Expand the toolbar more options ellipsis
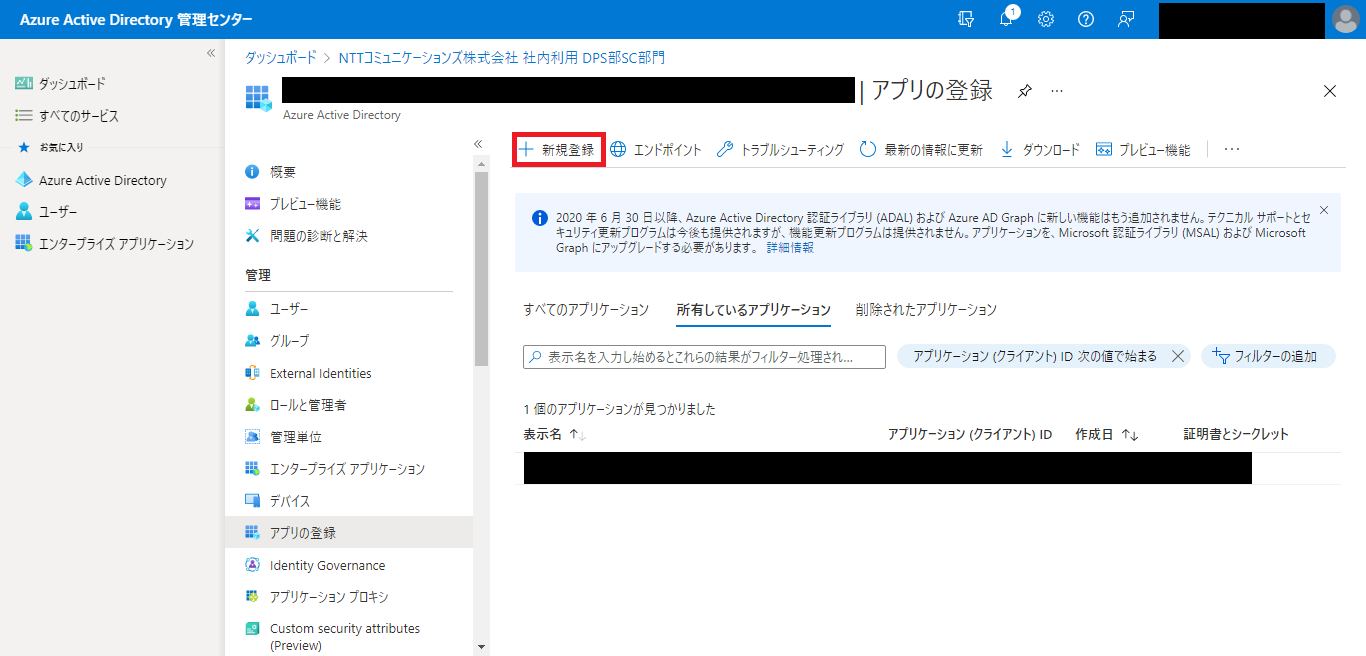The width and height of the screenshot is (1366, 656). [1232, 150]
